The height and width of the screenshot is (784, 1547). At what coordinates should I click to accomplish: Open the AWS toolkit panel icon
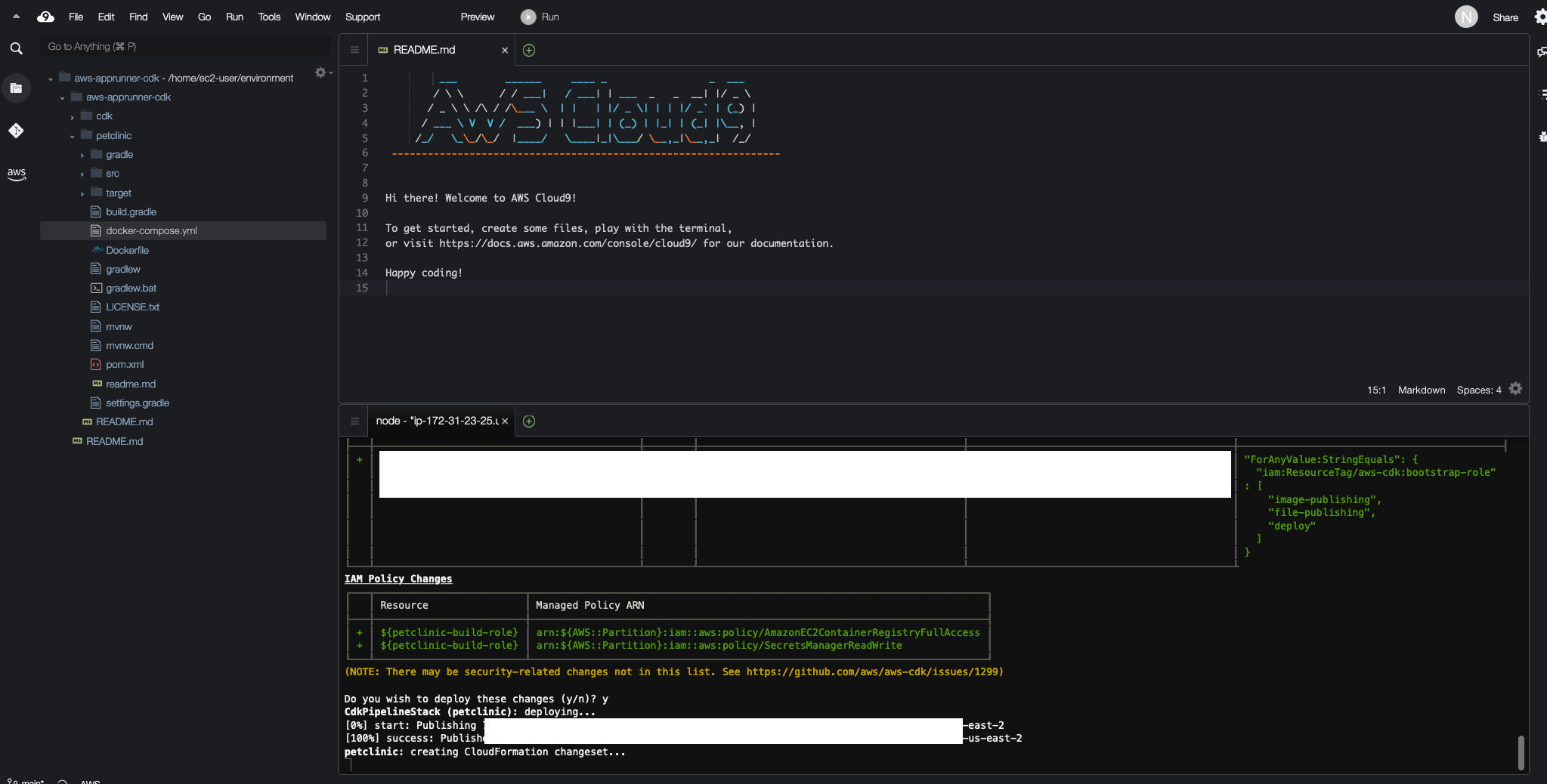click(16, 174)
